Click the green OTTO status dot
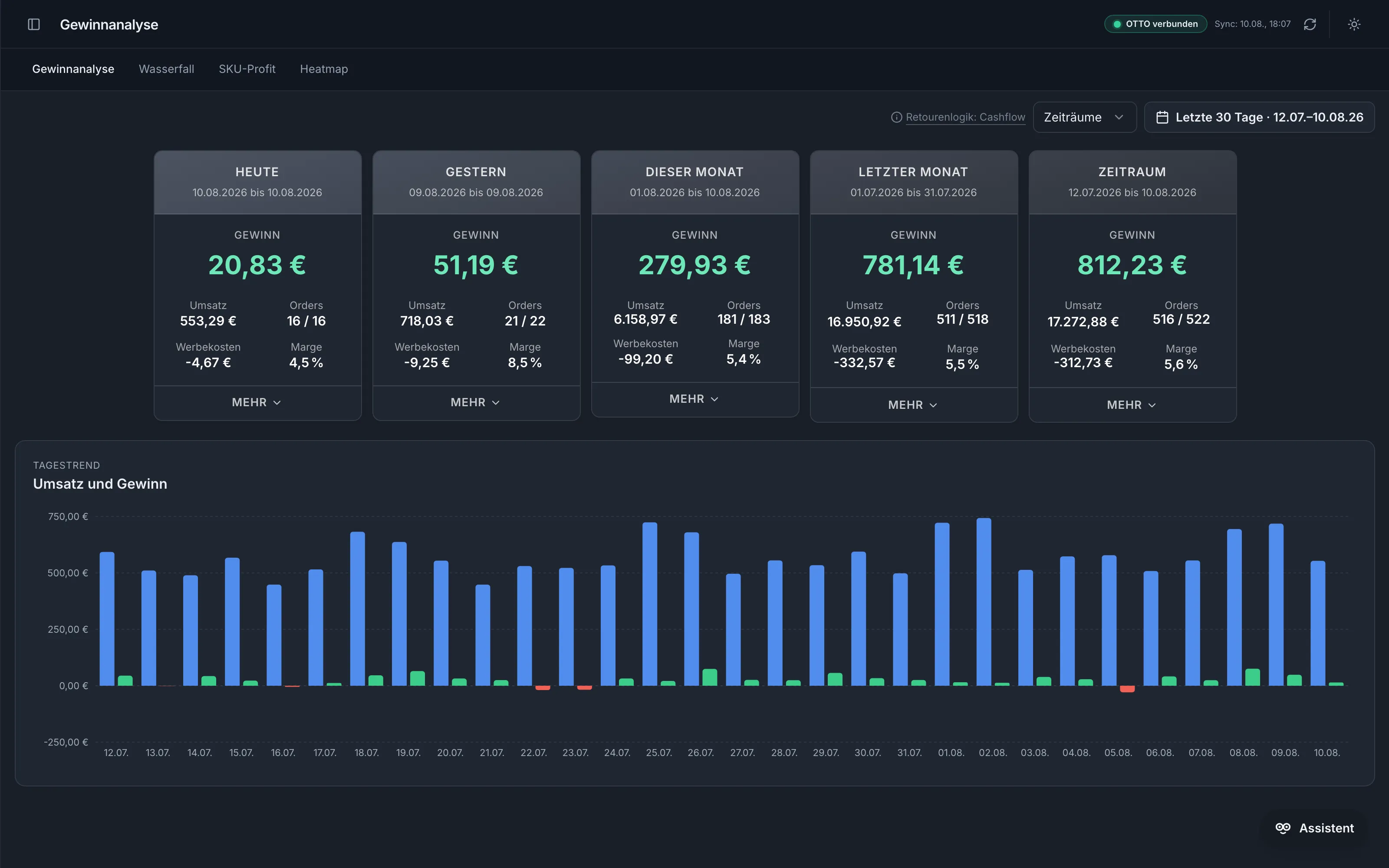1389x868 pixels. pyautogui.click(x=1117, y=24)
